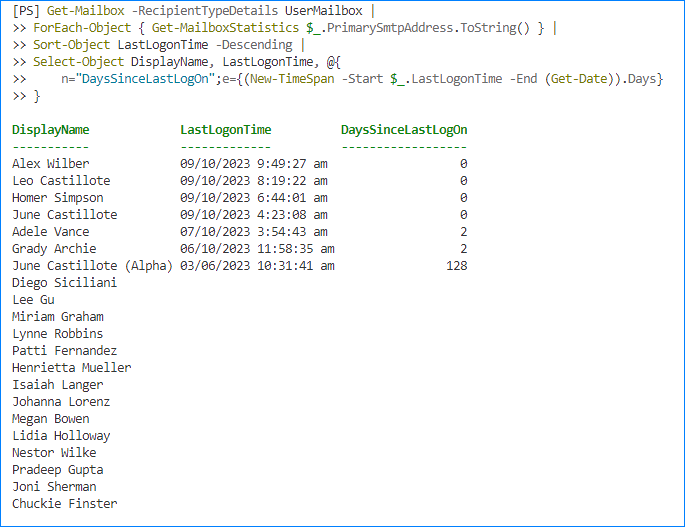Click the 128 days since logon value
This screenshot has width=685, height=527.
point(455,265)
